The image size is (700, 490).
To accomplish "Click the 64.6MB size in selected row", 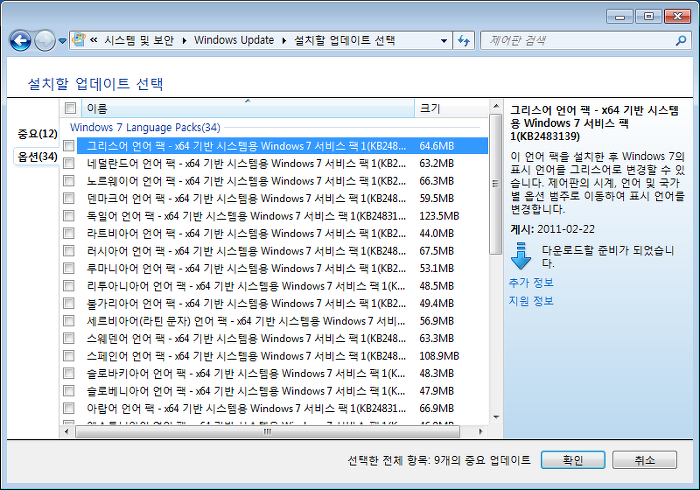I will pos(437,146).
